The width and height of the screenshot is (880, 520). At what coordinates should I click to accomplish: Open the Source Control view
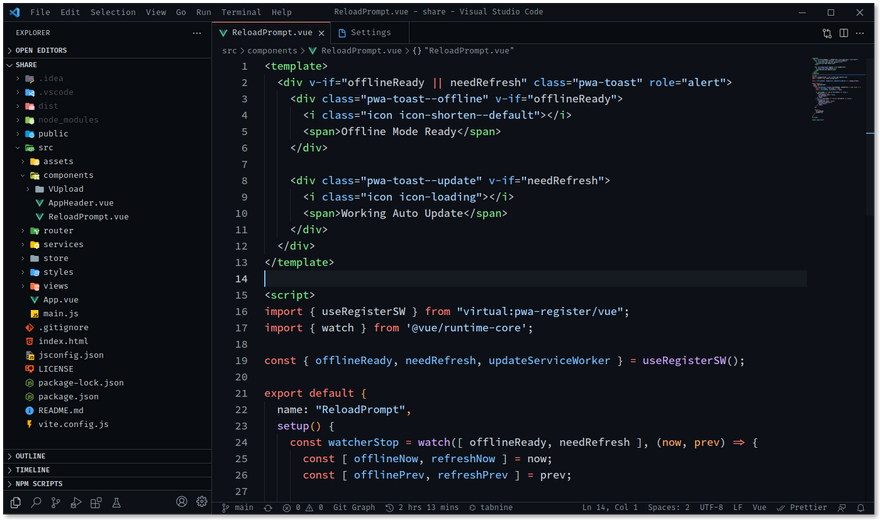[56, 502]
